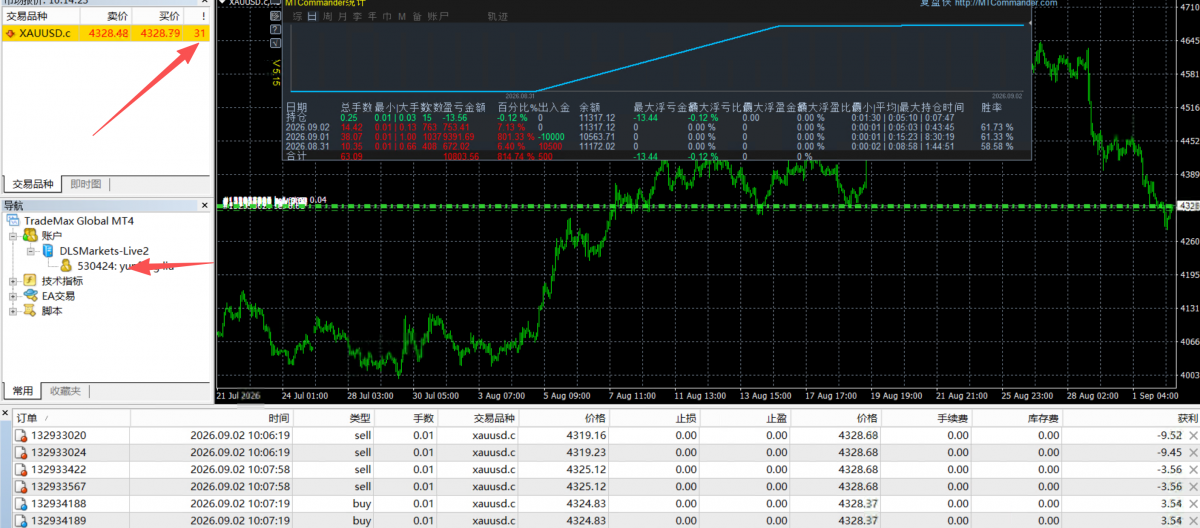This screenshot has height=528, width=1200.
Task: Click order icon of ticket 132933567
Action: click(20, 487)
